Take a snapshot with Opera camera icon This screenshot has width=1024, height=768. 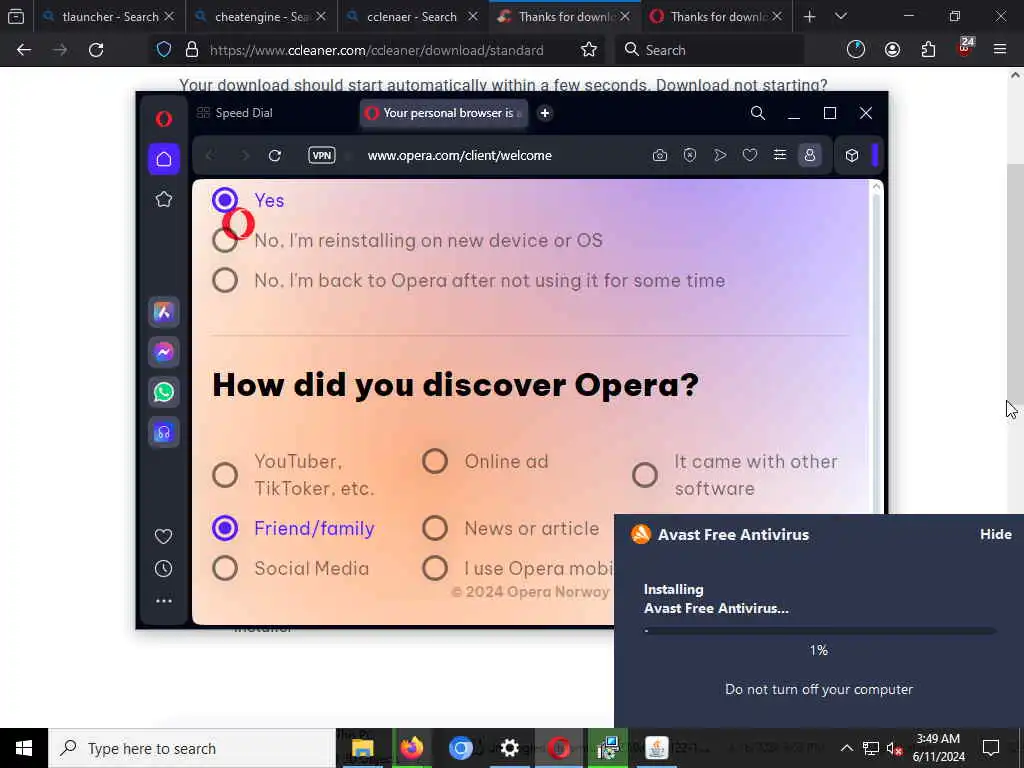[x=660, y=155]
